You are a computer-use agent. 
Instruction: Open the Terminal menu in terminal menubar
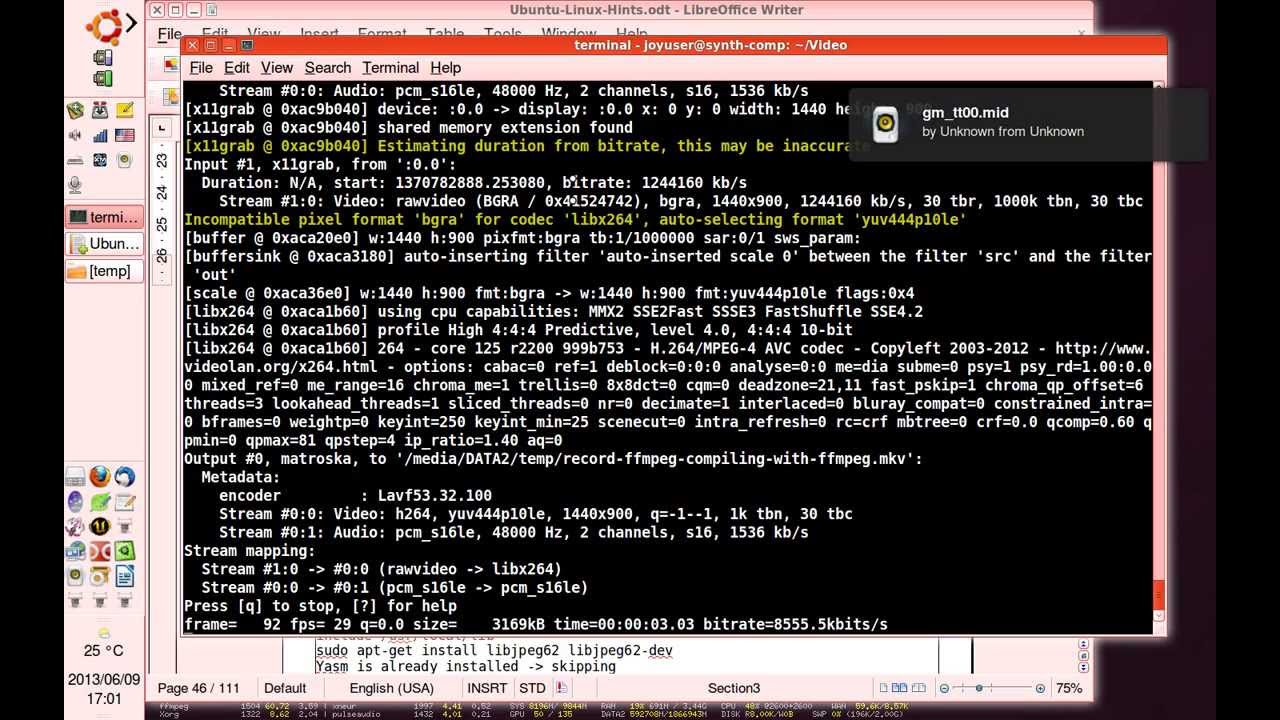coord(390,67)
